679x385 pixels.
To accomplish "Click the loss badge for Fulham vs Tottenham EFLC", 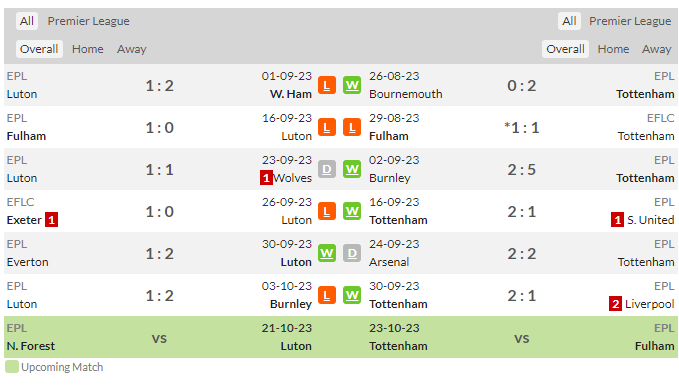I will (352, 127).
